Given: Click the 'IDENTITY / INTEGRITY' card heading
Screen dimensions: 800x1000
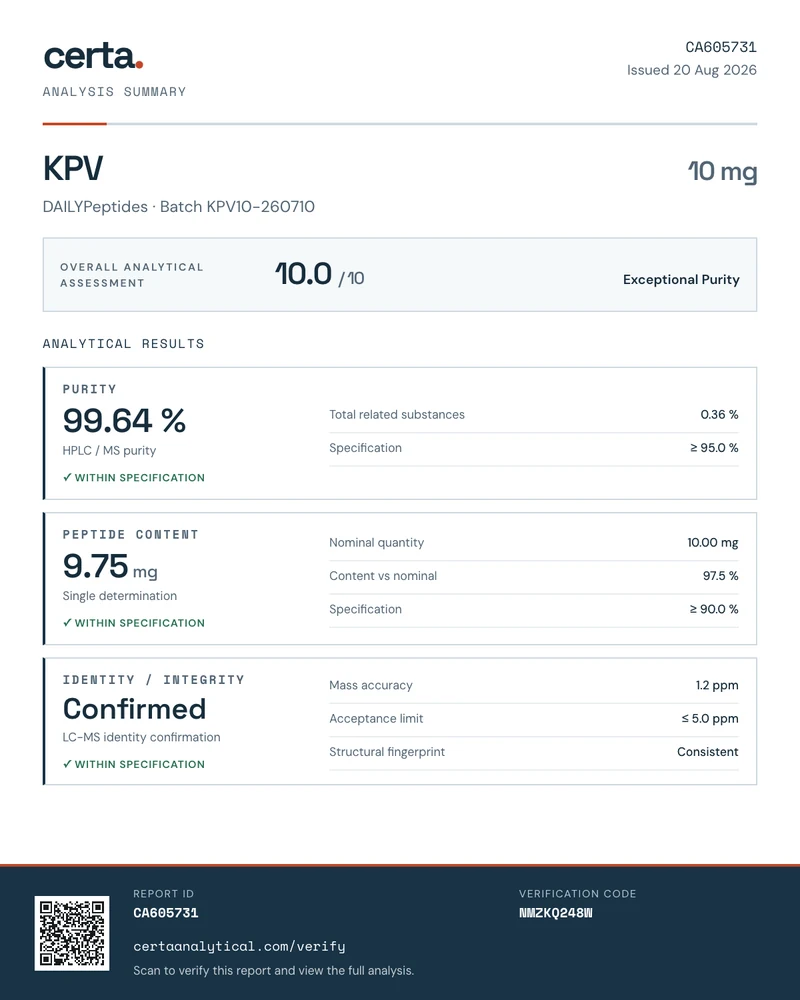Looking at the screenshot, I should click(x=154, y=680).
